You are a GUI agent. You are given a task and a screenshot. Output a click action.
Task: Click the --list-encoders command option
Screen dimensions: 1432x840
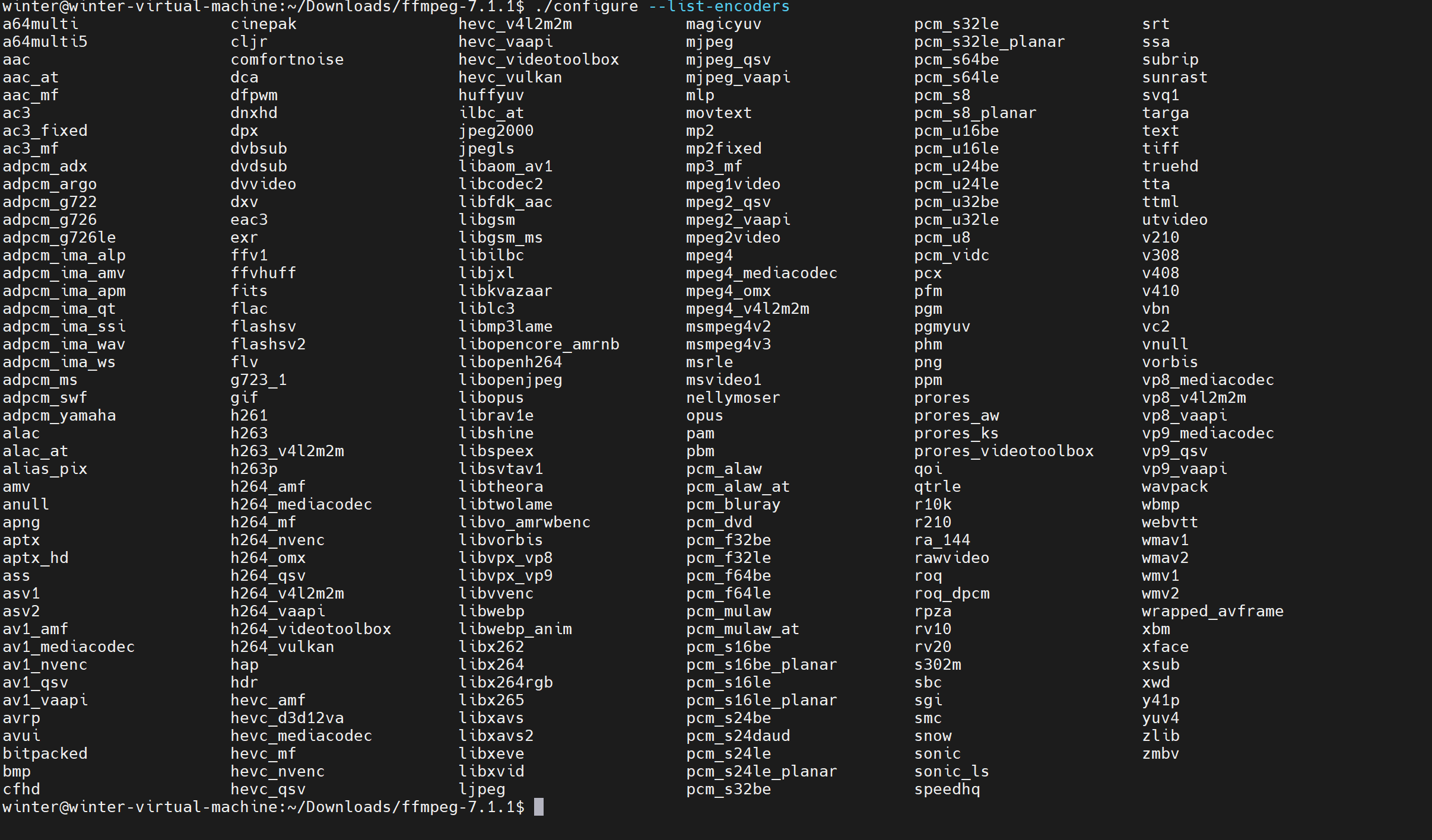pyautogui.click(x=719, y=7)
